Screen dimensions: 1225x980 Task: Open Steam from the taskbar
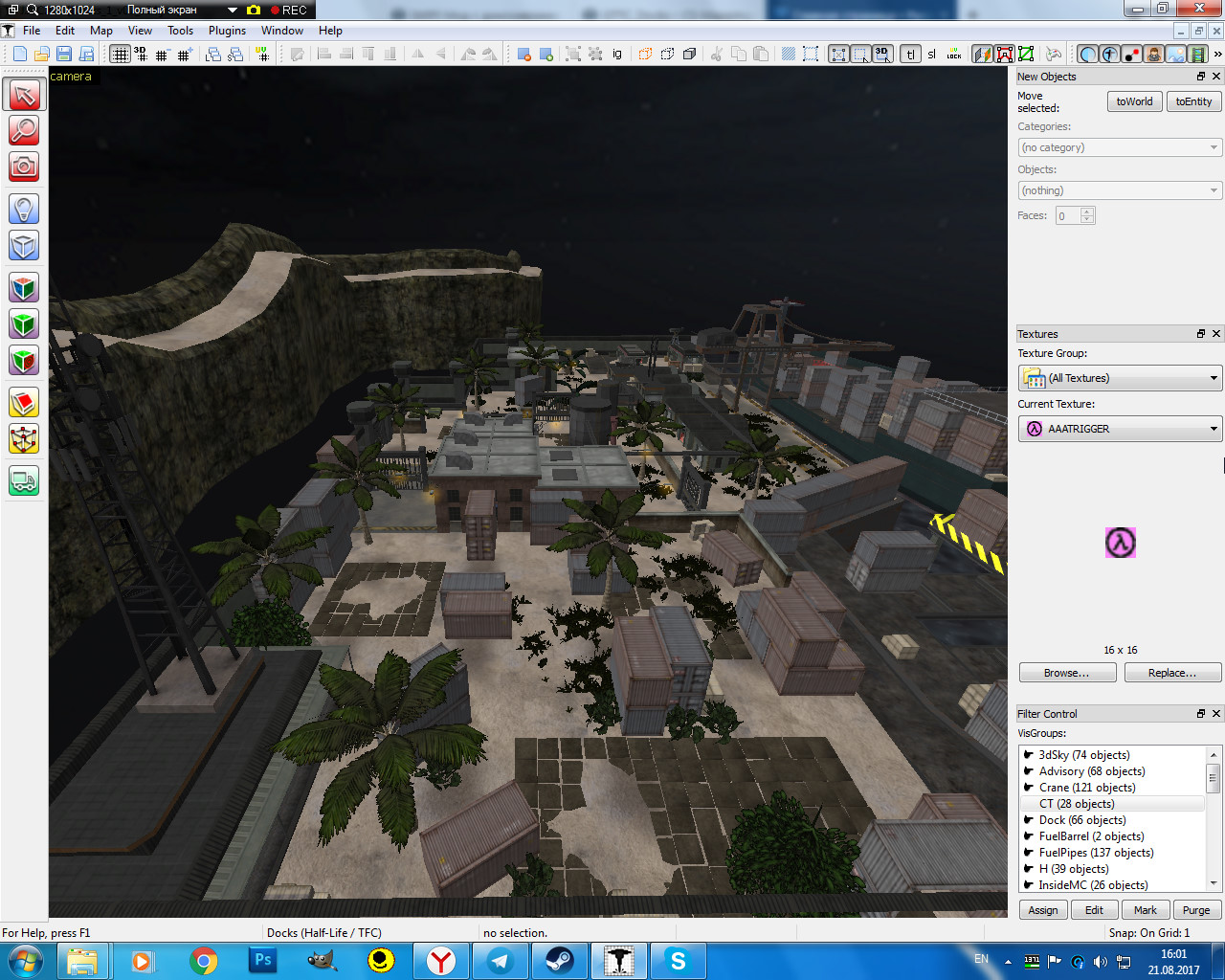[559, 961]
